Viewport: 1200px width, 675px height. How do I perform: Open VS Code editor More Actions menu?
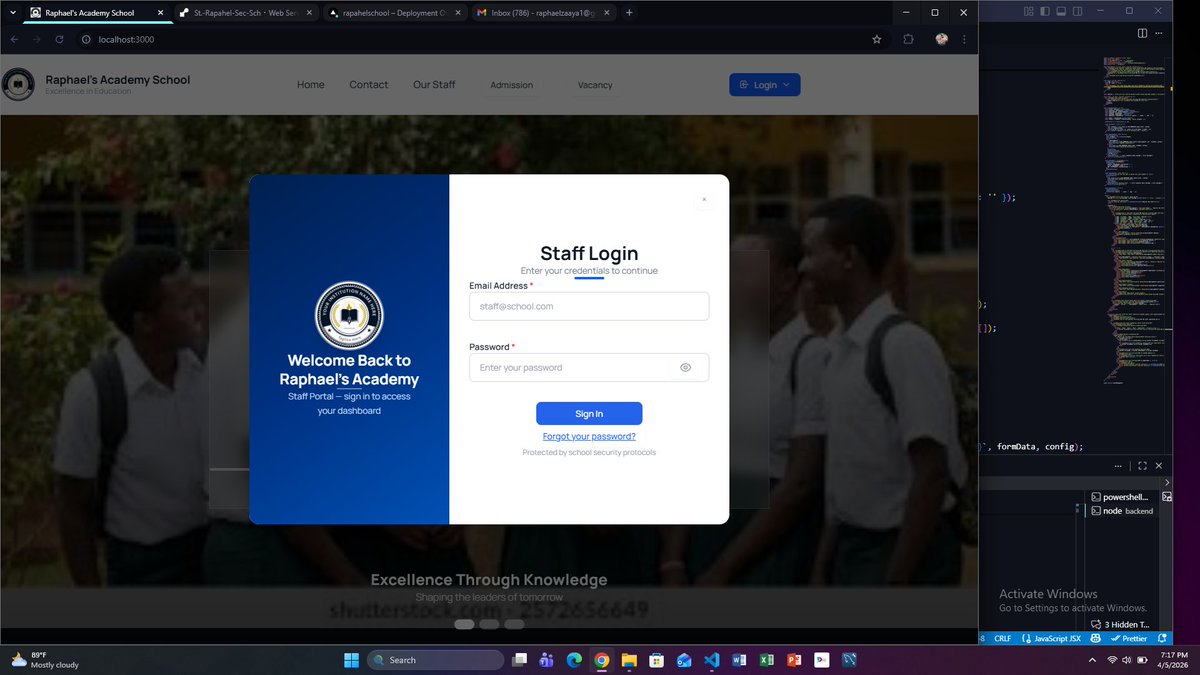(x=1160, y=33)
